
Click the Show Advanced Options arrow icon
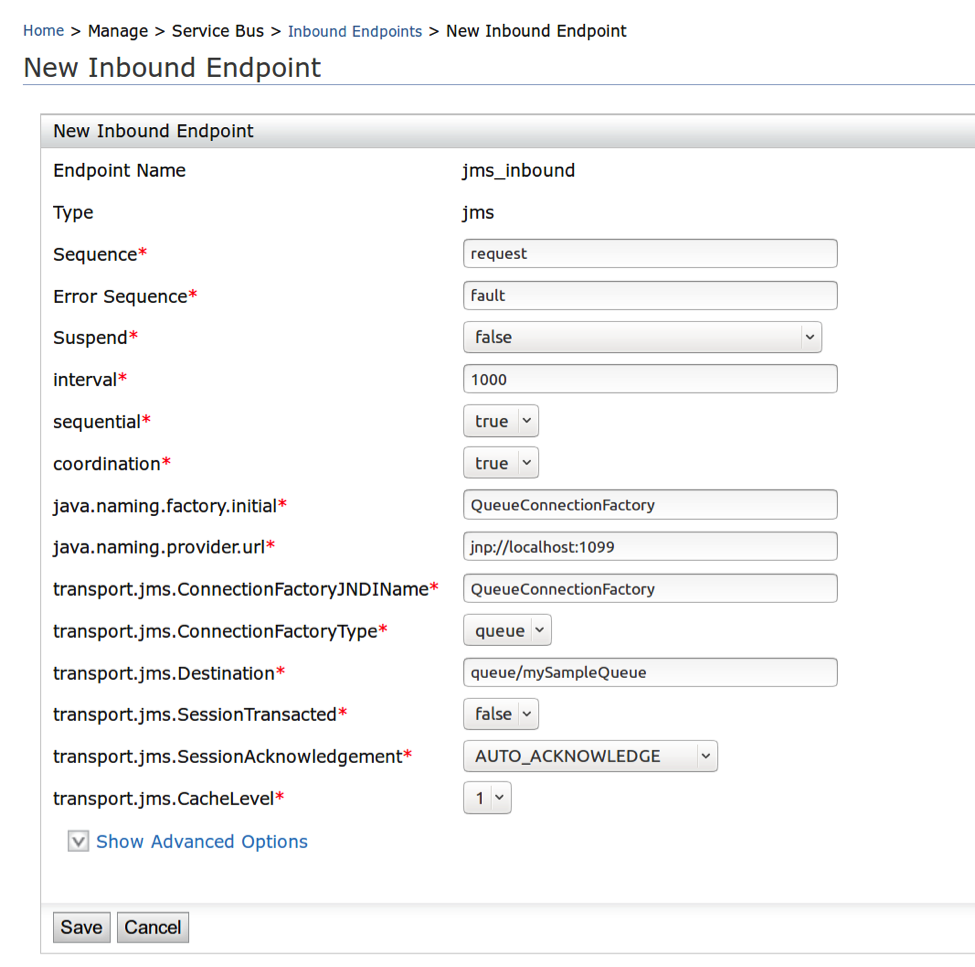tap(78, 842)
